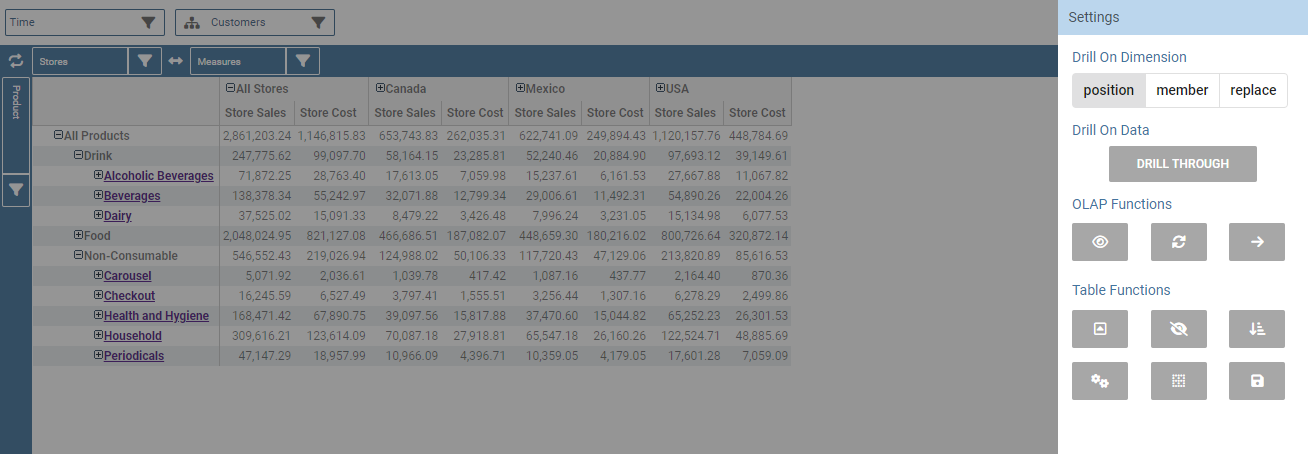Click the refresh icon under OLAP Functions
The width and height of the screenshot is (1308, 454).
(x=1178, y=242)
